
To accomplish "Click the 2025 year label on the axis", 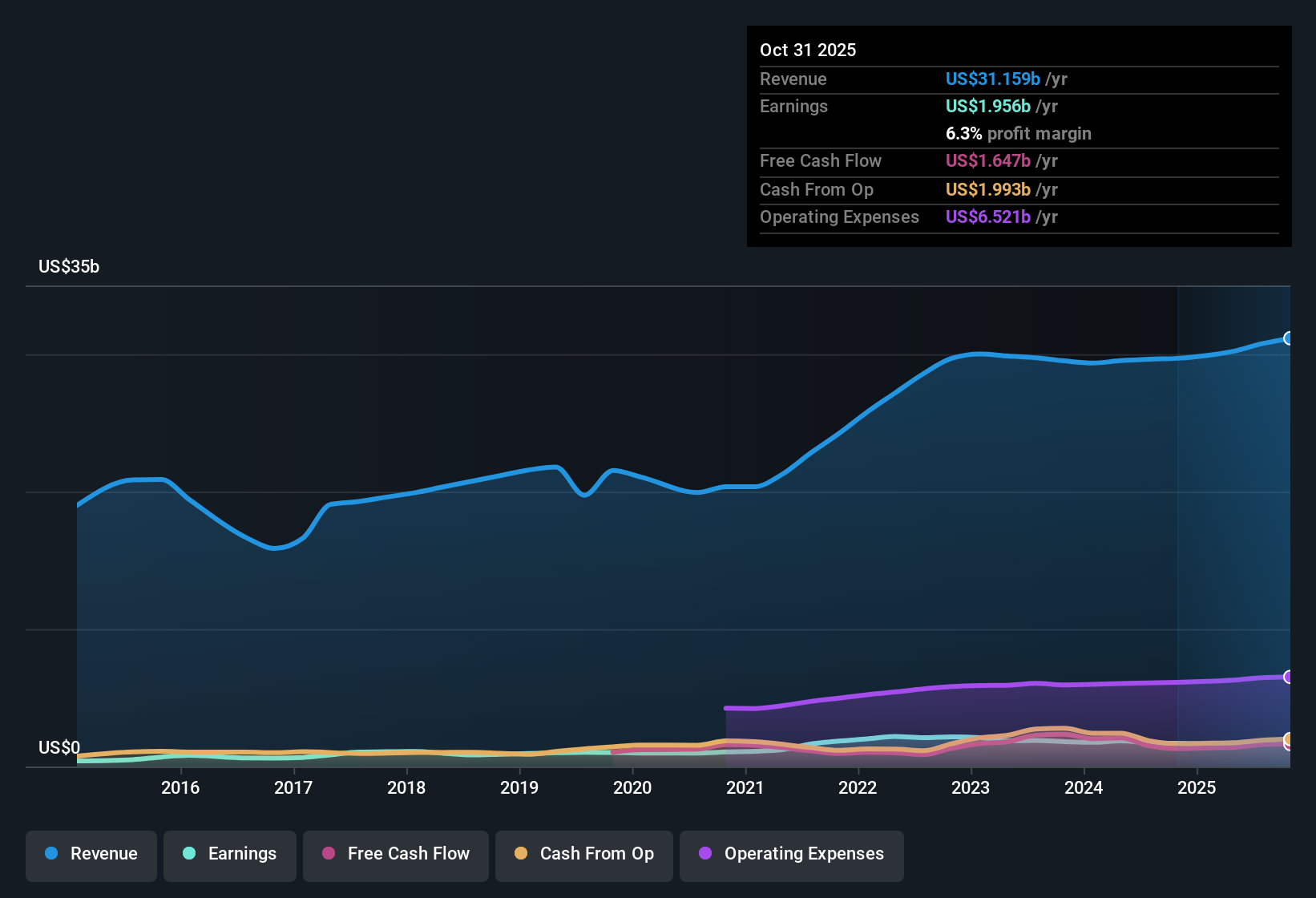I will pyautogui.click(x=1197, y=787).
